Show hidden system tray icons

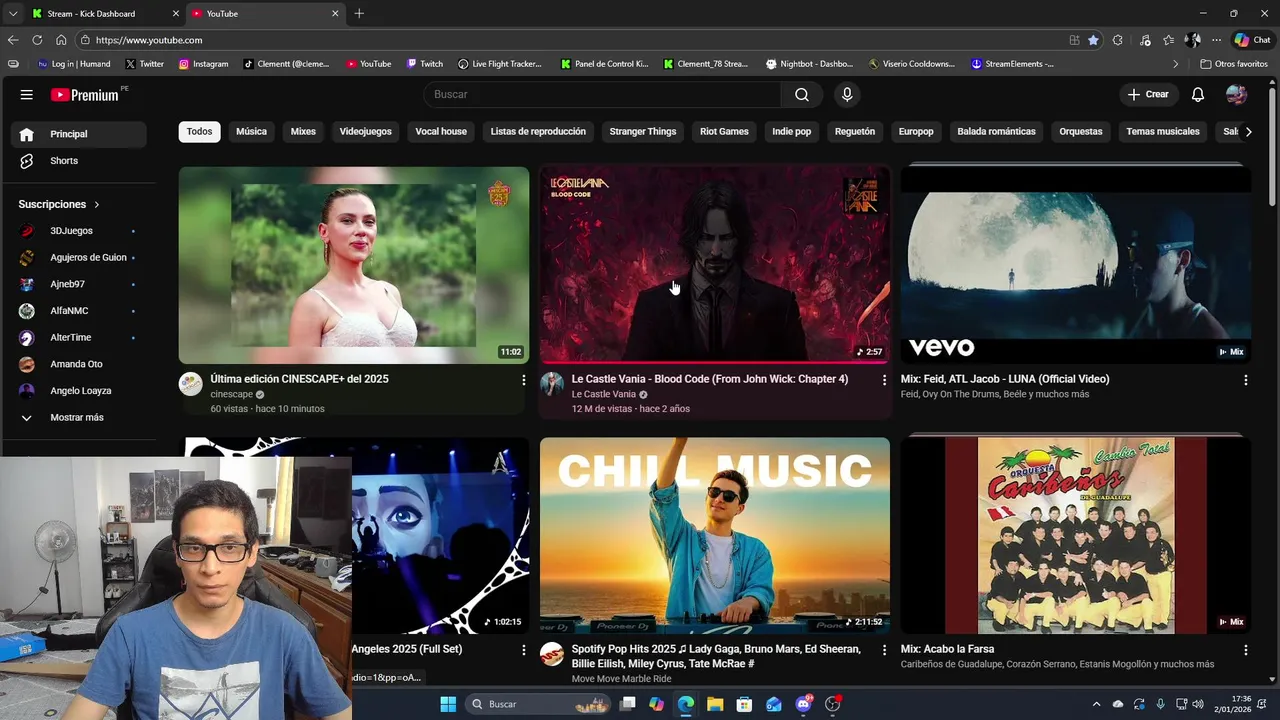[1096, 704]
